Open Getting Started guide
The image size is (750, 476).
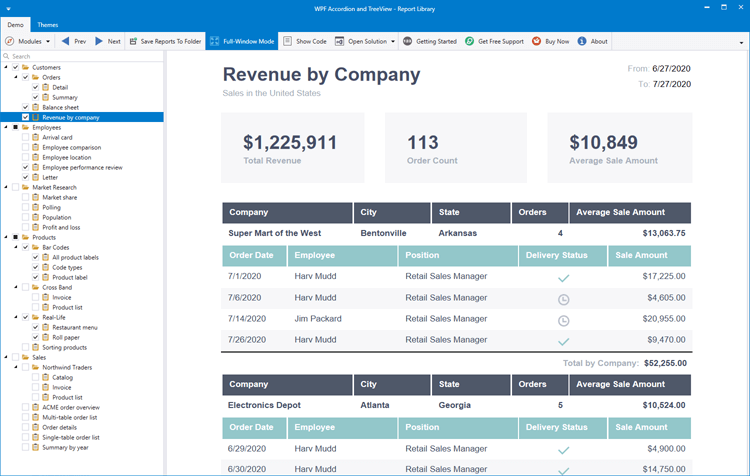[x=430, y=42]
